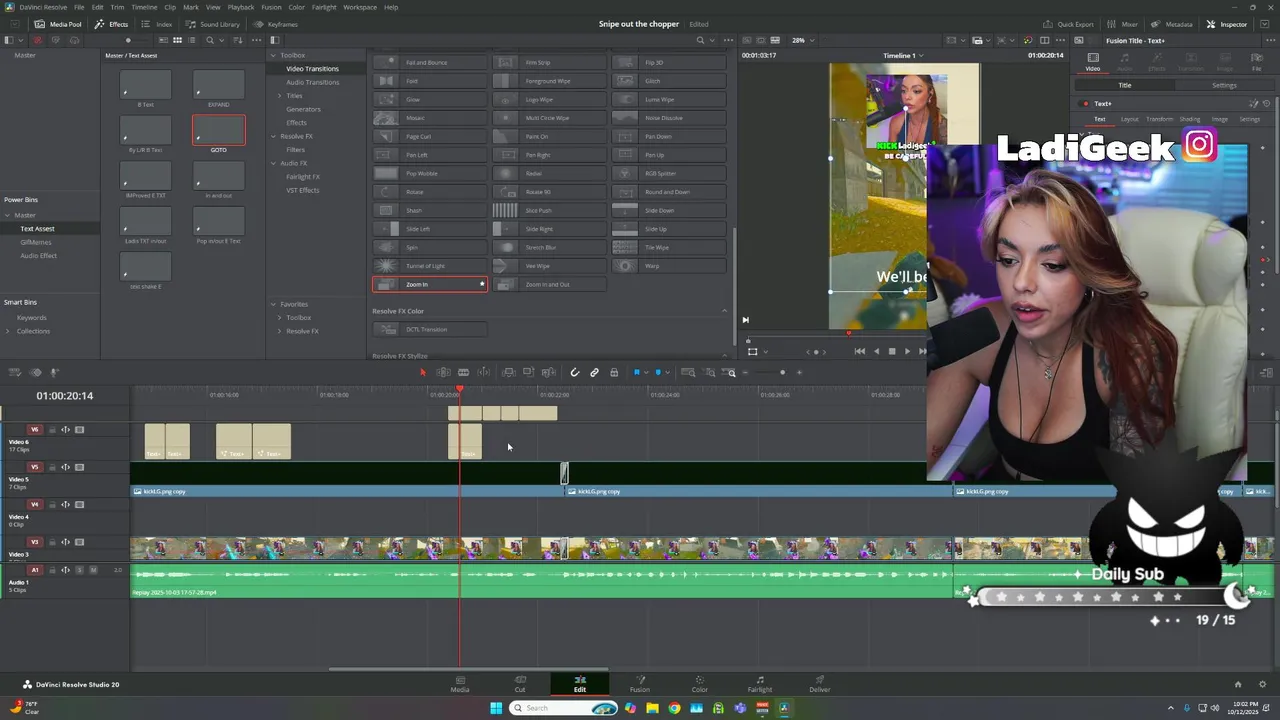The width and height of the screenshot is (1280, 720).
Task: Select the Trim Edit Mode tool
Action: pyautogui.click(x=443, y=372)
